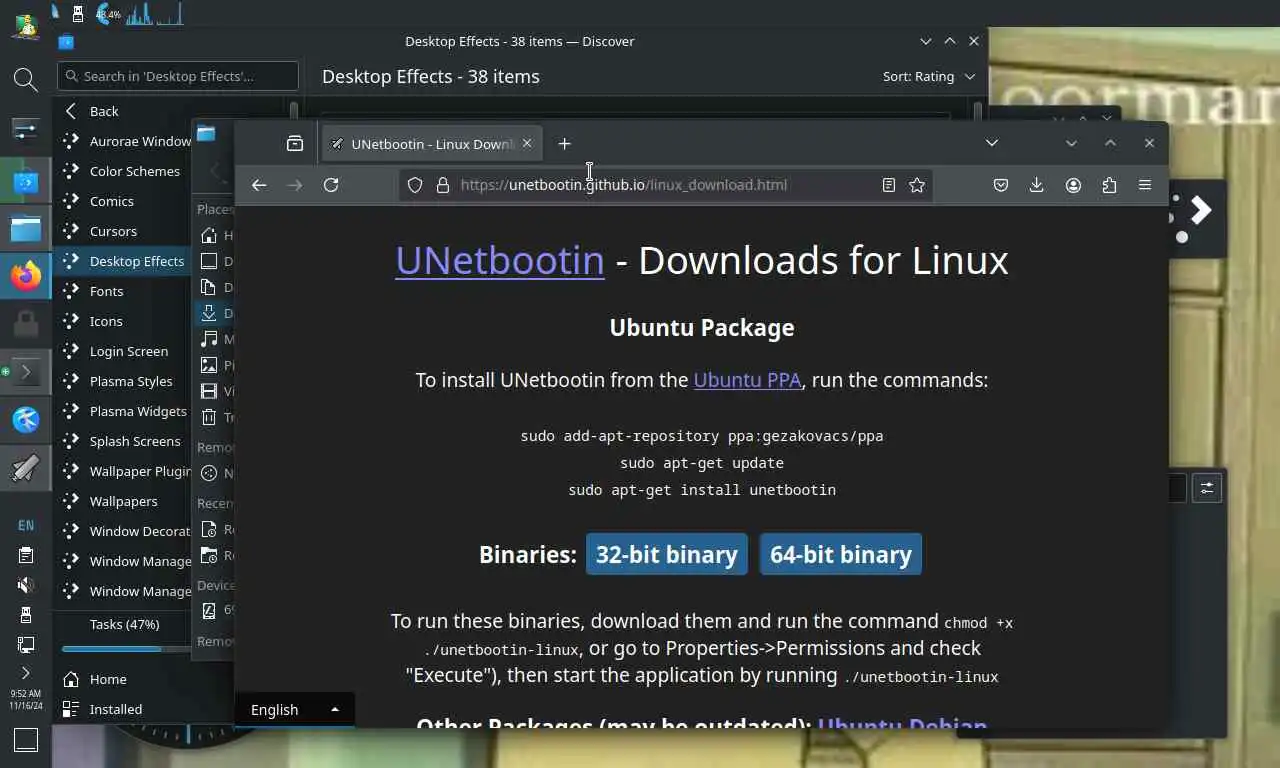Open Sort: Rating dropdown in Discover

[928, 76]
